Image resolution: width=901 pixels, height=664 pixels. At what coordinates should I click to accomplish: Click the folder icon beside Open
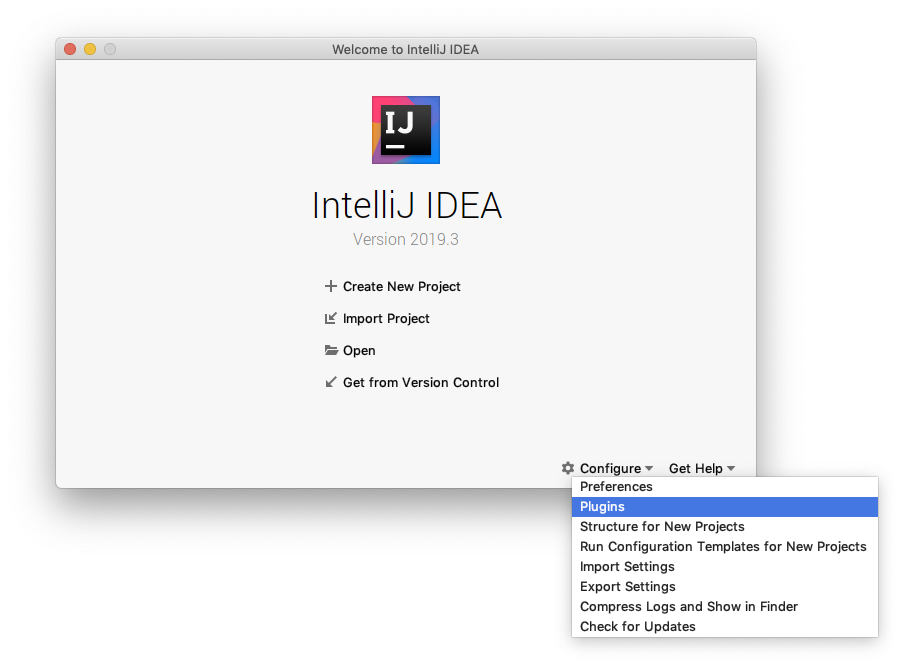coord(331,350)
